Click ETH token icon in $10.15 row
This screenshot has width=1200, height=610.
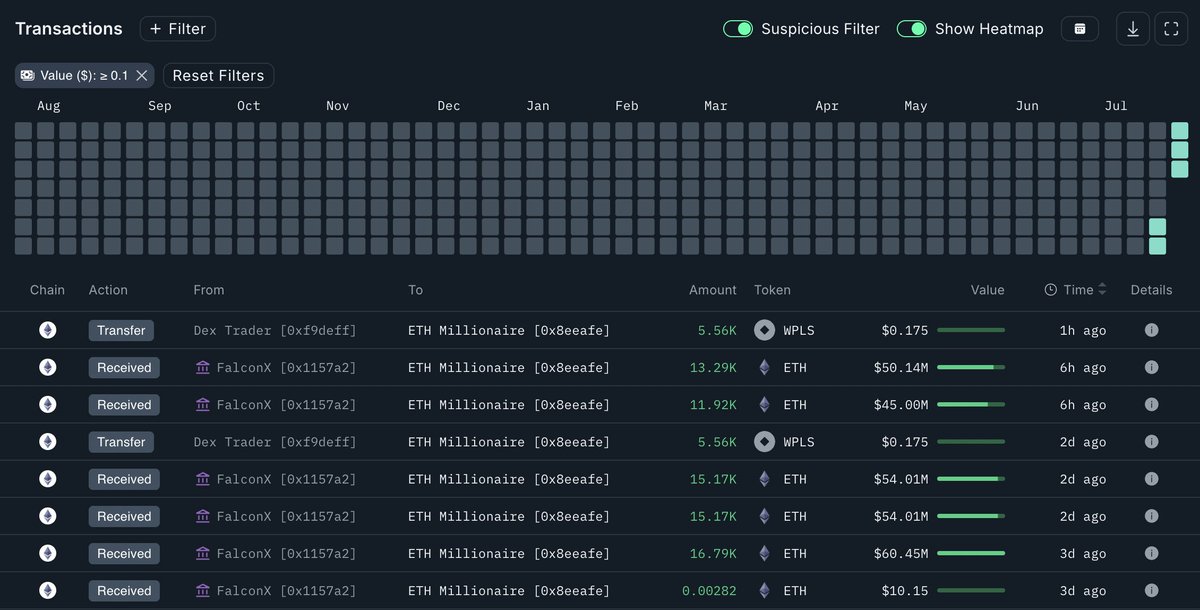(764, 591)
